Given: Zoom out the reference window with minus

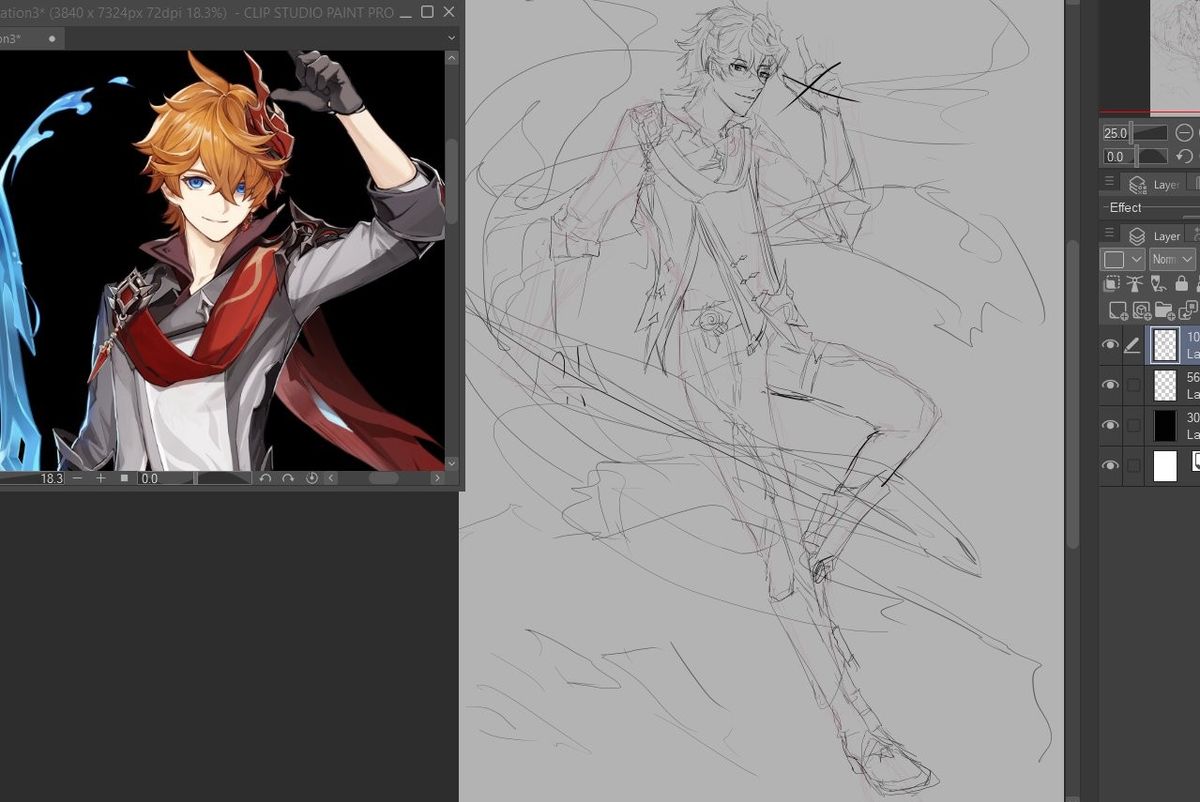Looking at the screenshot, I should (x=78, y=479).
